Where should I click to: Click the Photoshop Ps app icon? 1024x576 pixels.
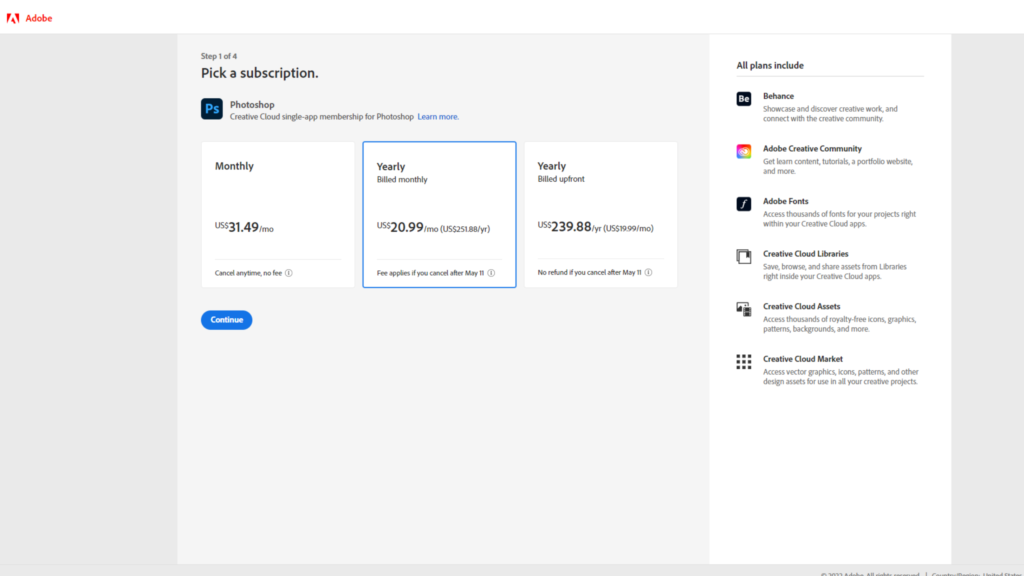pyautogui.click(x=212, y=108)
